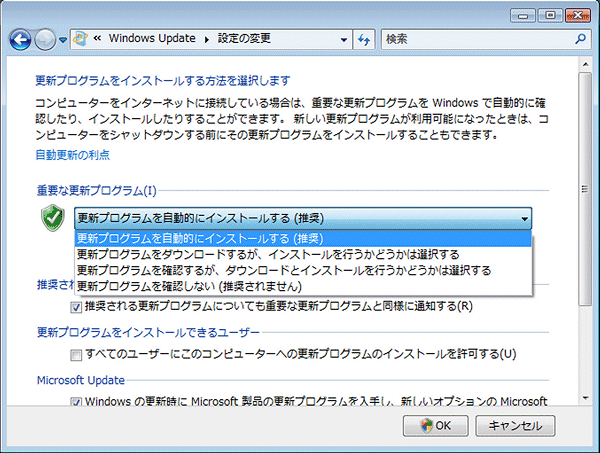Click the 設定の変更 breadcrumb
600x453 pixels.
pyautogui.click(x=244, y=38)
